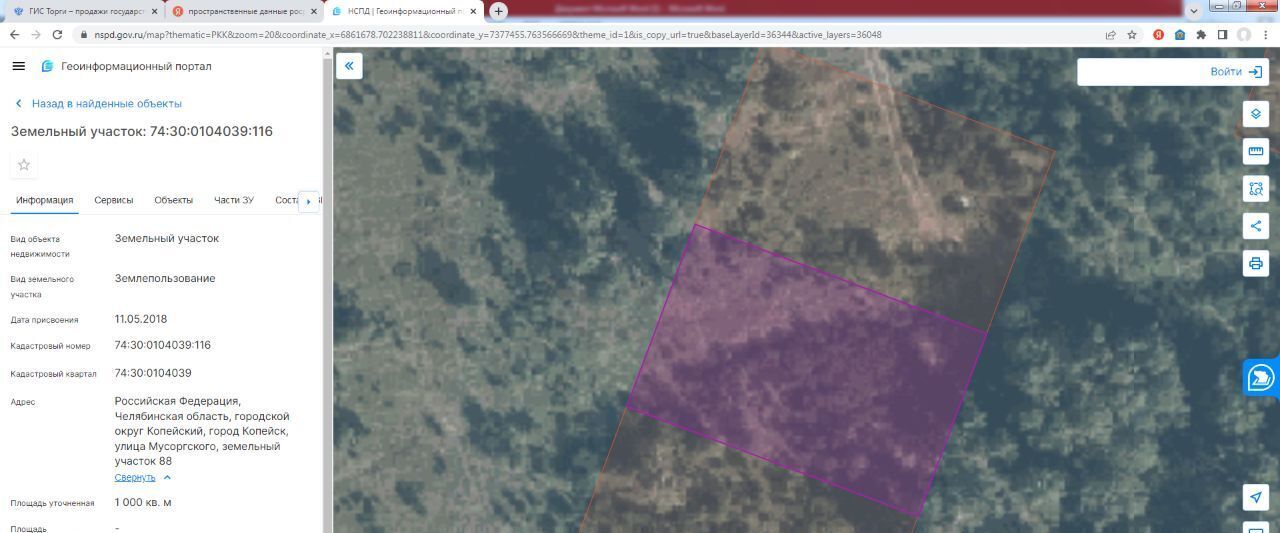Switch to the Объекты tab
Screen dimensions: 1280x533
tap(173, 200)
